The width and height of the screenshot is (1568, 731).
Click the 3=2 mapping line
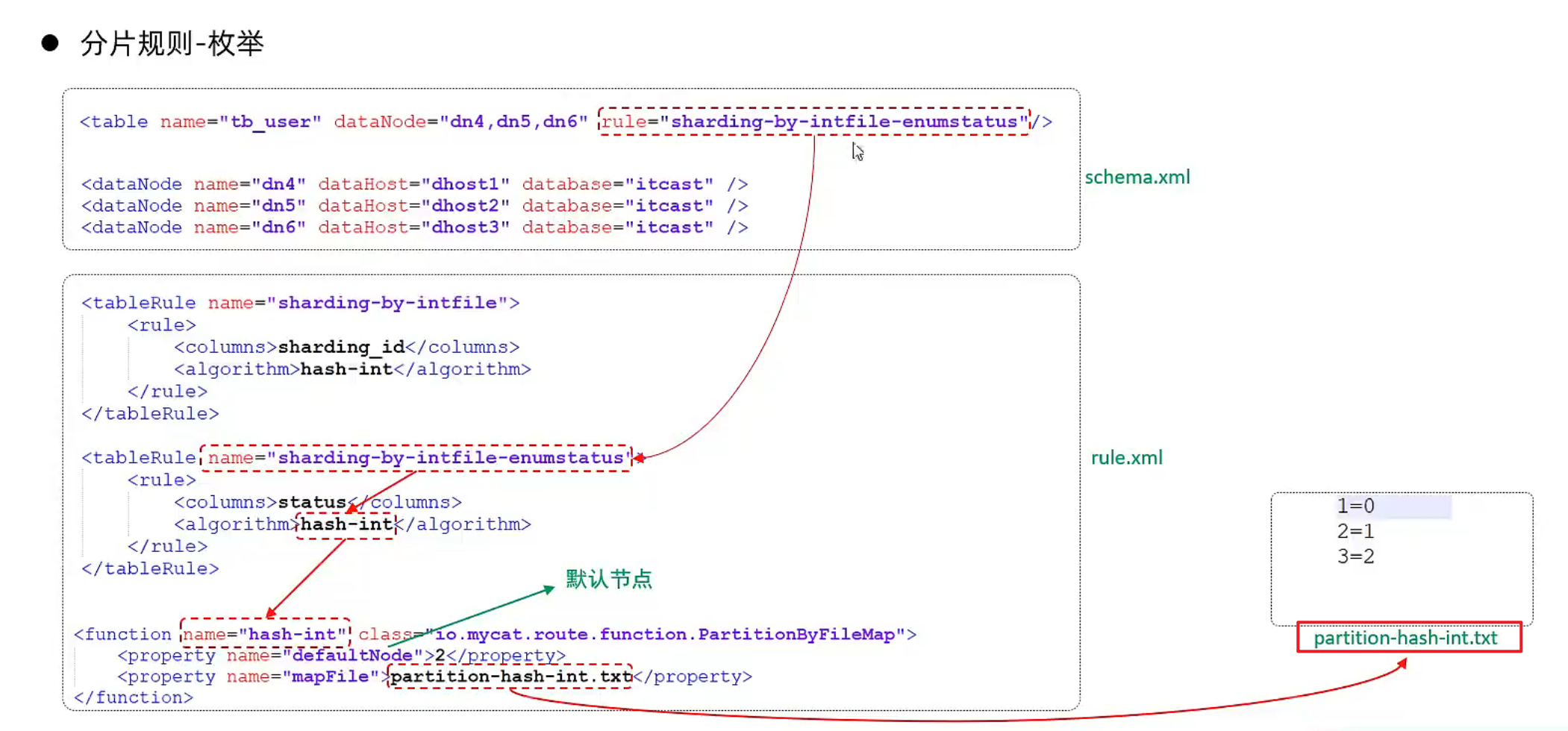(x=1355, y=556)
